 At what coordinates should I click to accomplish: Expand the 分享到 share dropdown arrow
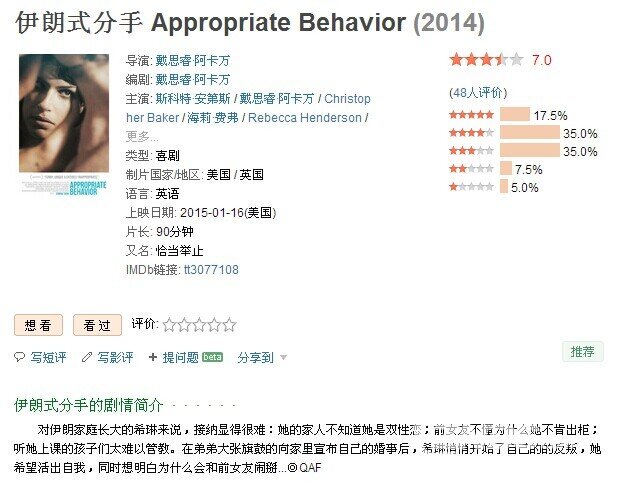click(x=283, y=357)
